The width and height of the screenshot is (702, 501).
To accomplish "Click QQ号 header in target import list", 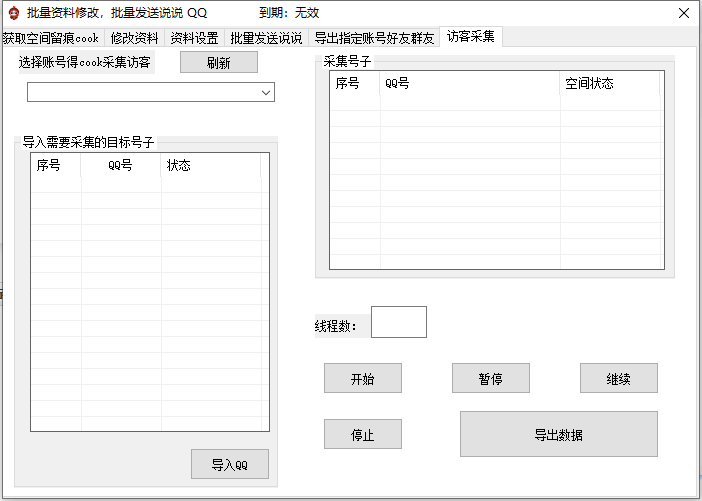I will 121,165.
